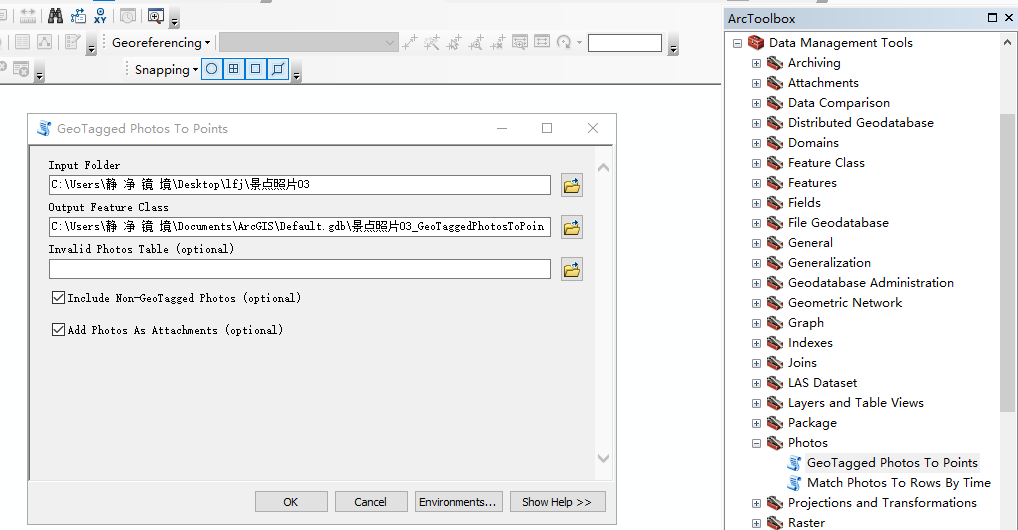Expand the Archiving toolset
Screen dimensions: 1018x530
[x=756, y=64]
